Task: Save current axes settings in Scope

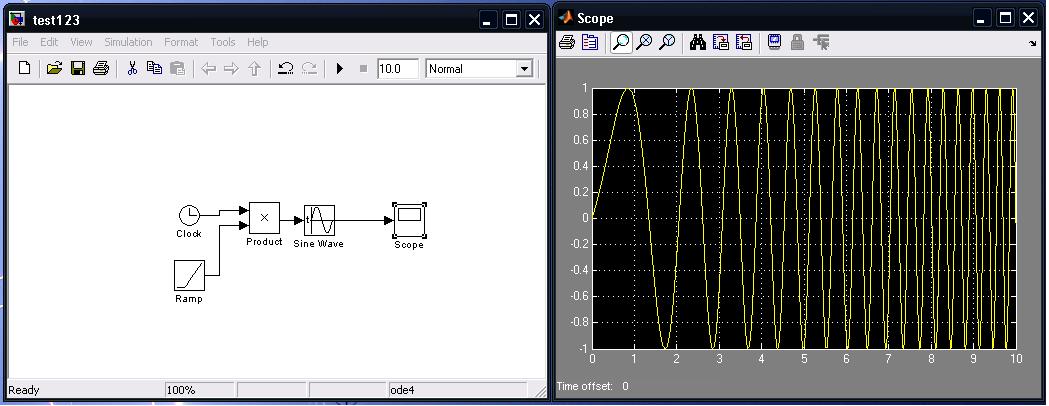Action: (721, 43)
